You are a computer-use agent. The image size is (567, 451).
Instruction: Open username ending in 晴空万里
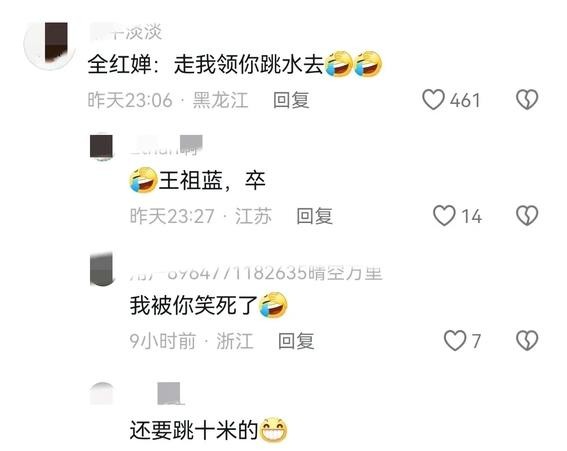click(x=256, y=272)
